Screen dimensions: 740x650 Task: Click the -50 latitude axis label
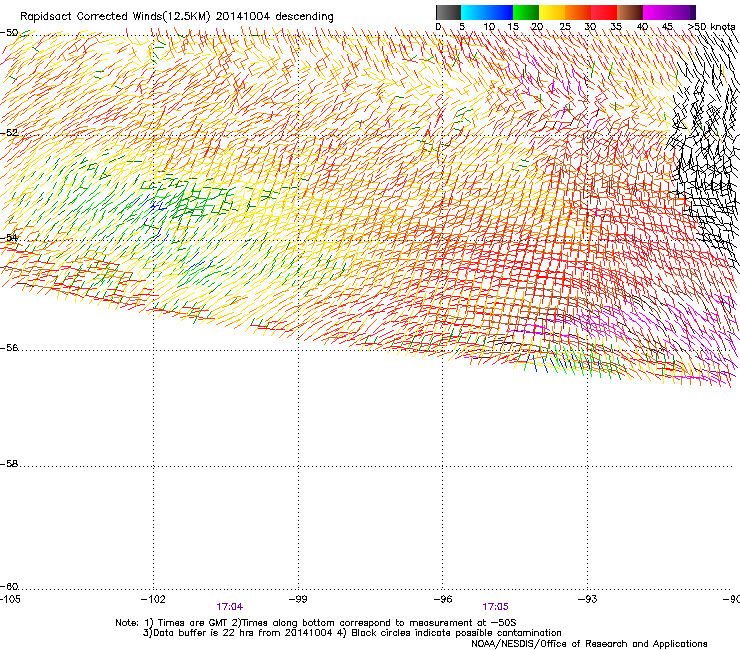click(9, 33)
